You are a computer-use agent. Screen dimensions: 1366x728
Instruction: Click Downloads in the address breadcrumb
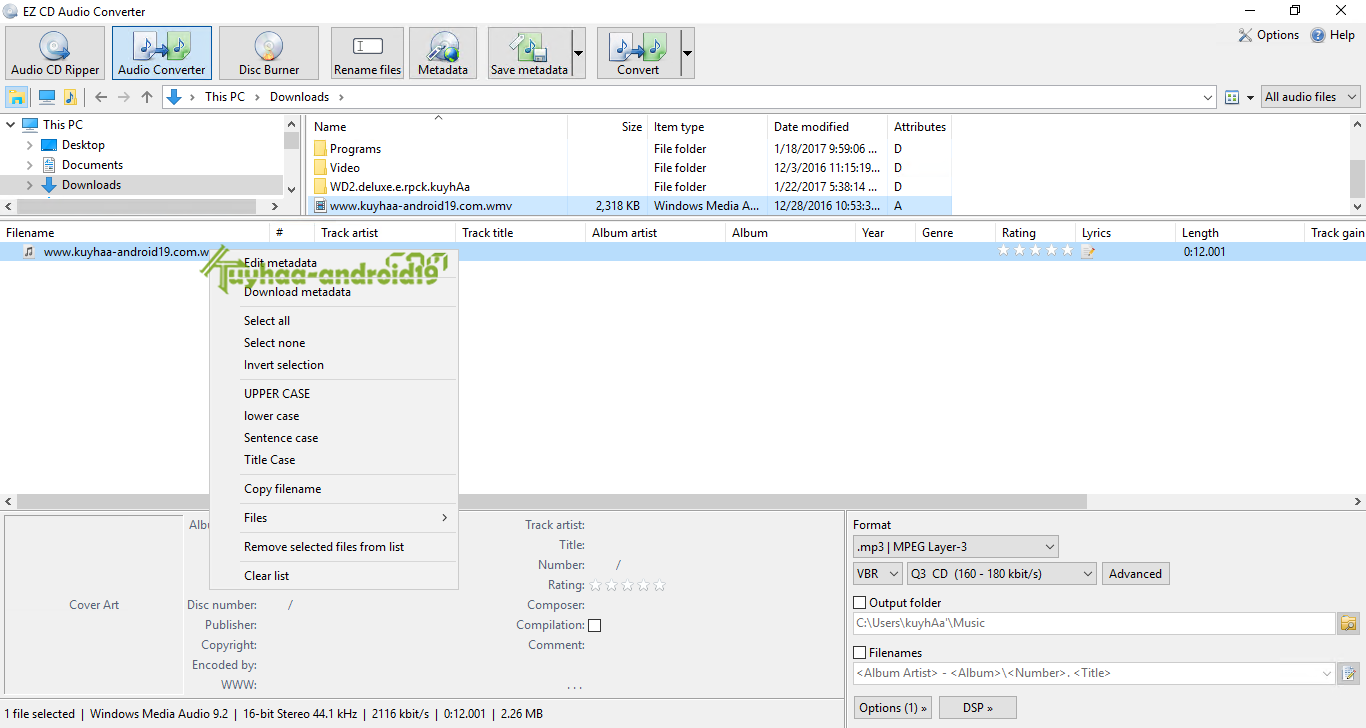tap(299, 97)
